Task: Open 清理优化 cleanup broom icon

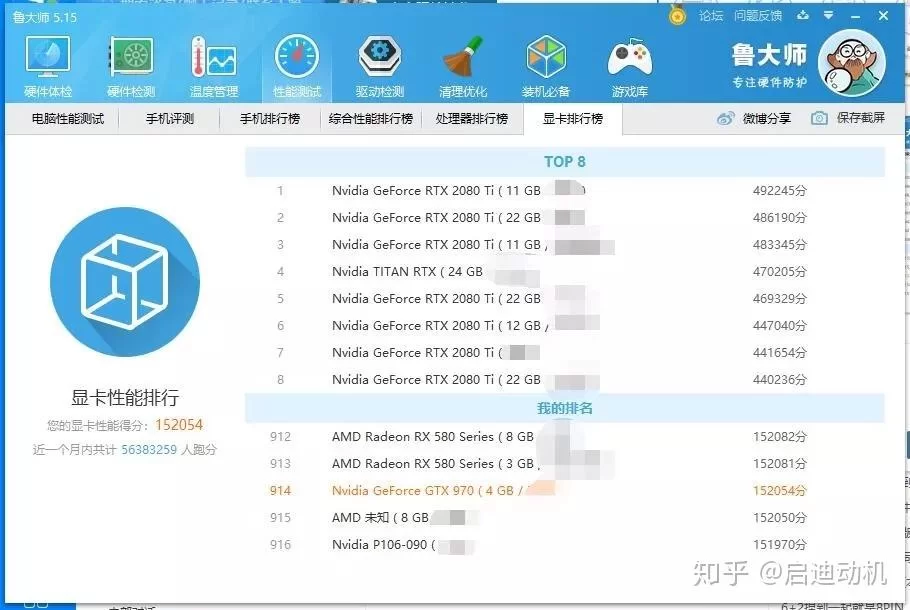Action: (462, 66)
